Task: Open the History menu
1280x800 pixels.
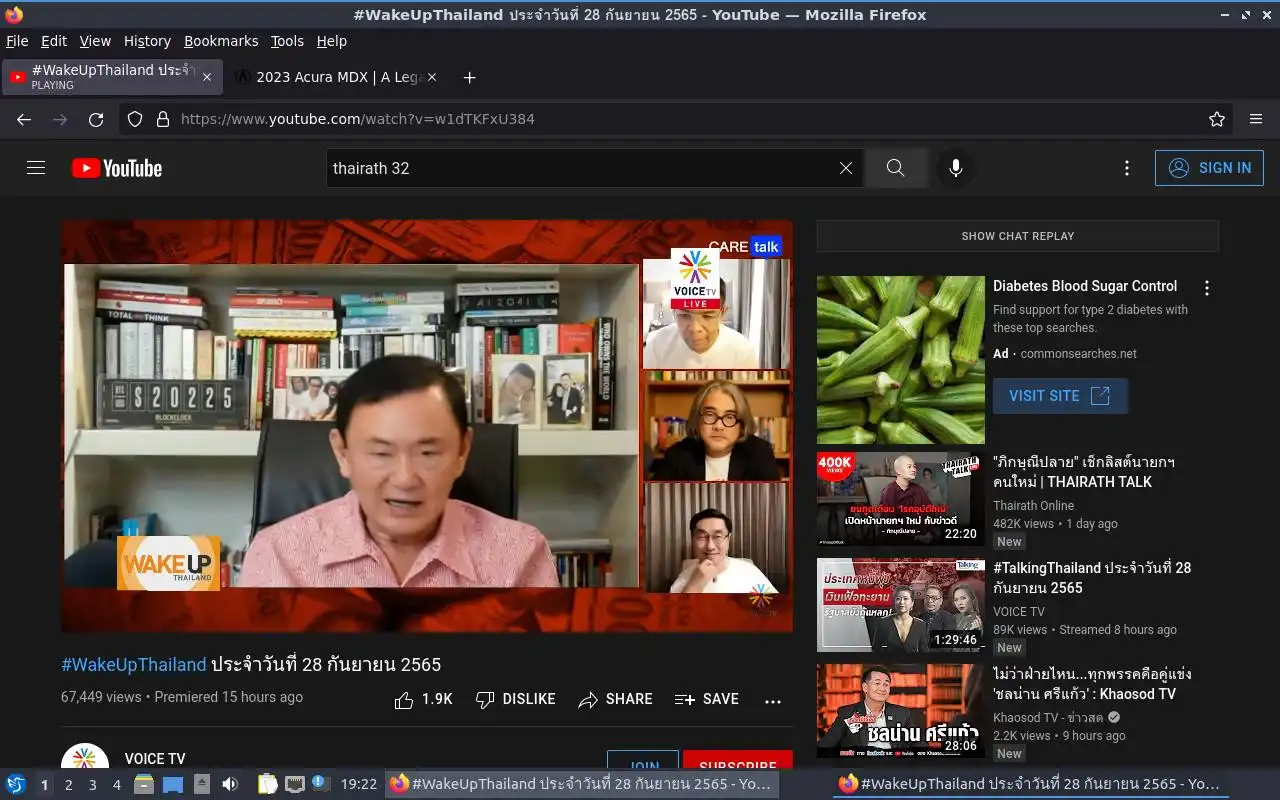Action: [147, 41]
